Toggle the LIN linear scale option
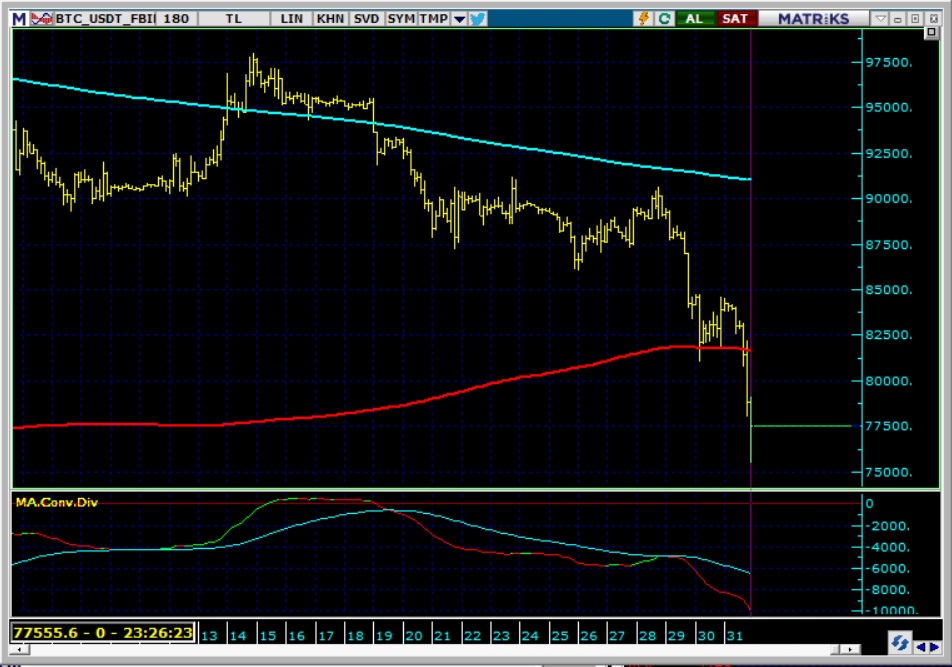The height and width of the screenshot is (667, 952). tap(292, 19)
